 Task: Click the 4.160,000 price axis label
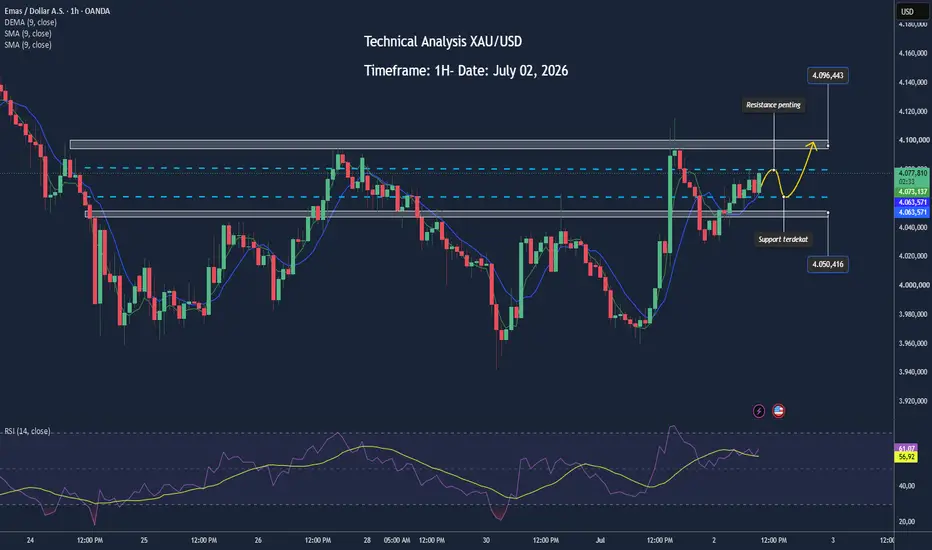pyautogui.click(x=913, y=54)
